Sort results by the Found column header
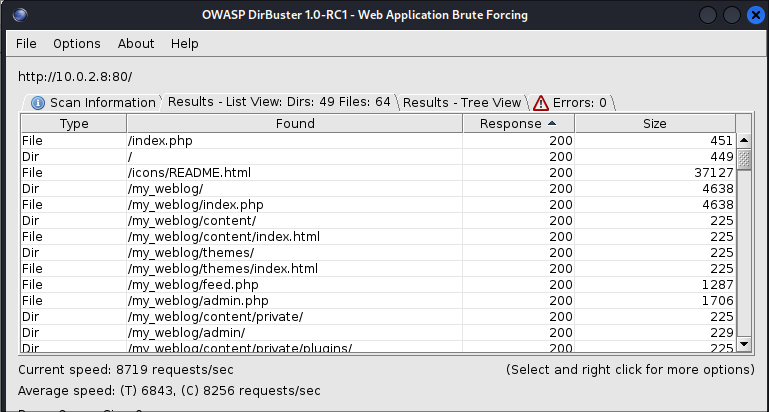 295,124
